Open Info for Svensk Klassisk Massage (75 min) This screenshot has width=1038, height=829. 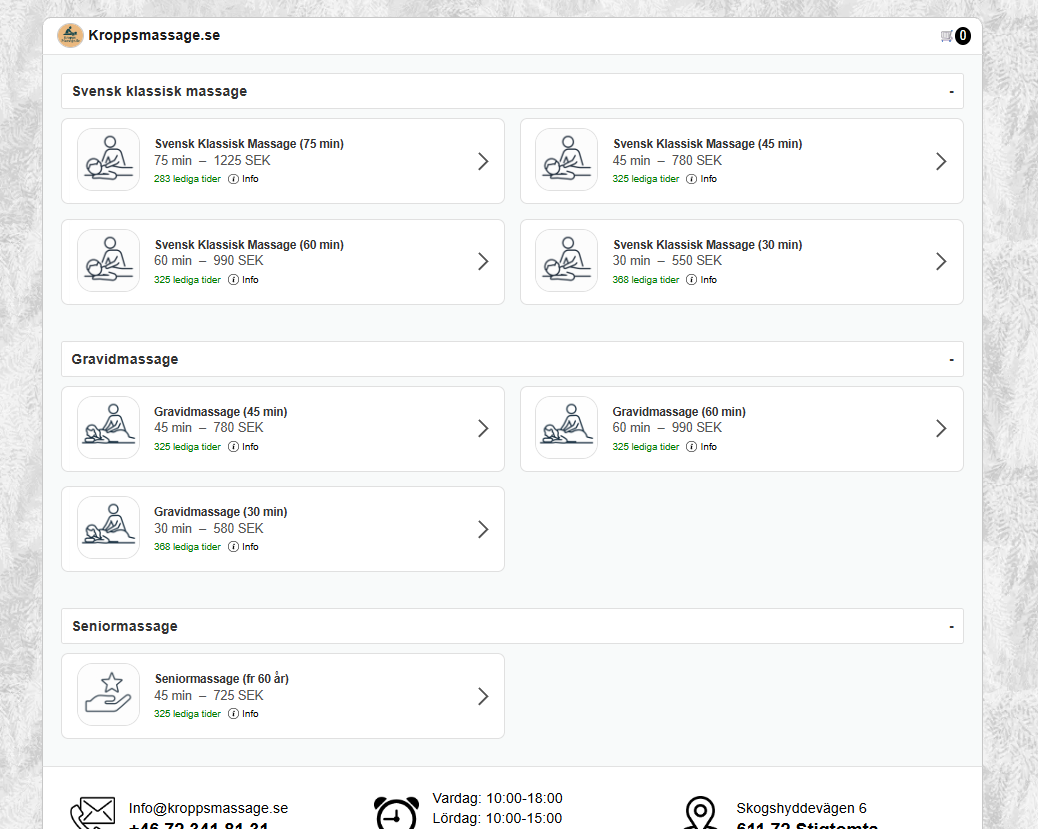243,178
